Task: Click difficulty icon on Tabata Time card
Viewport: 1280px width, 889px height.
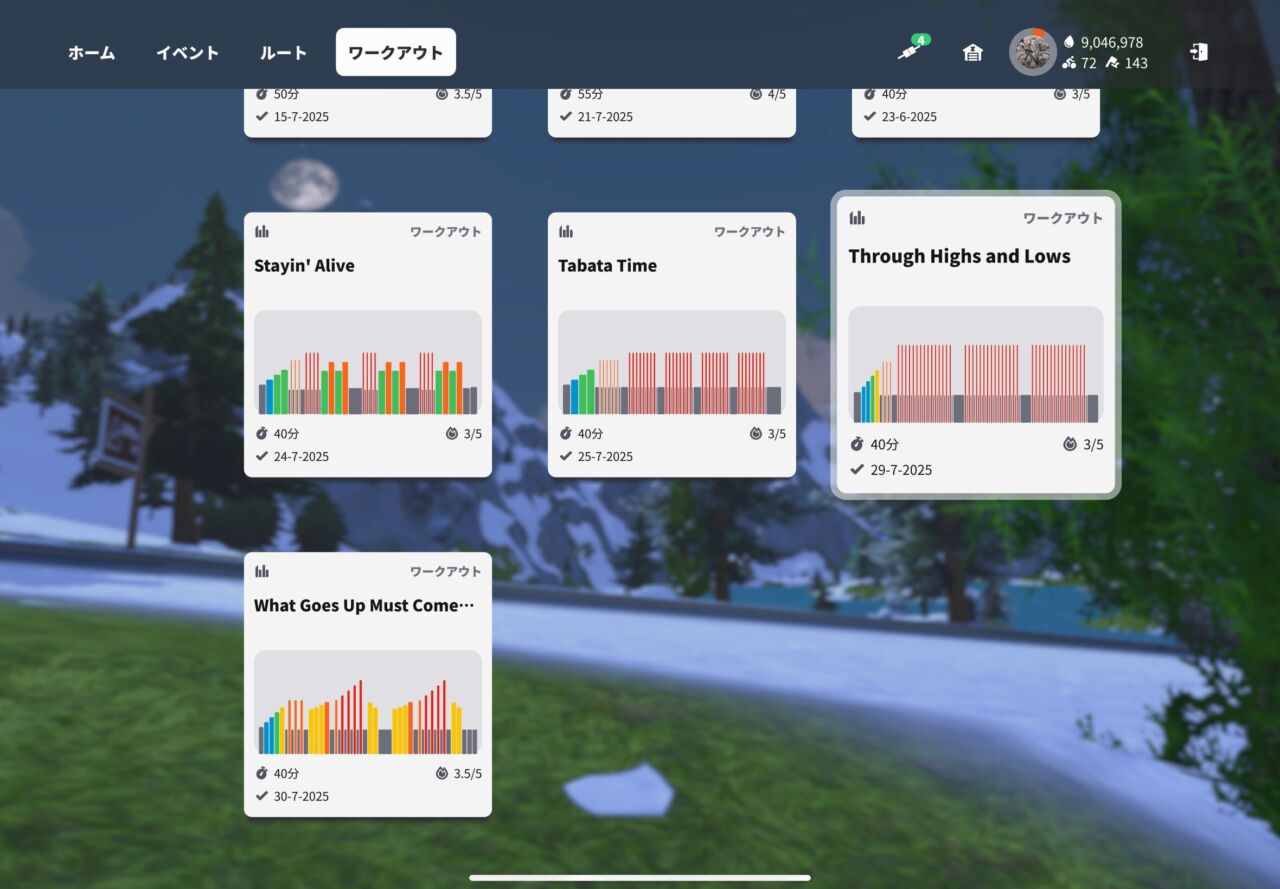Action: (x=756, y=434)
